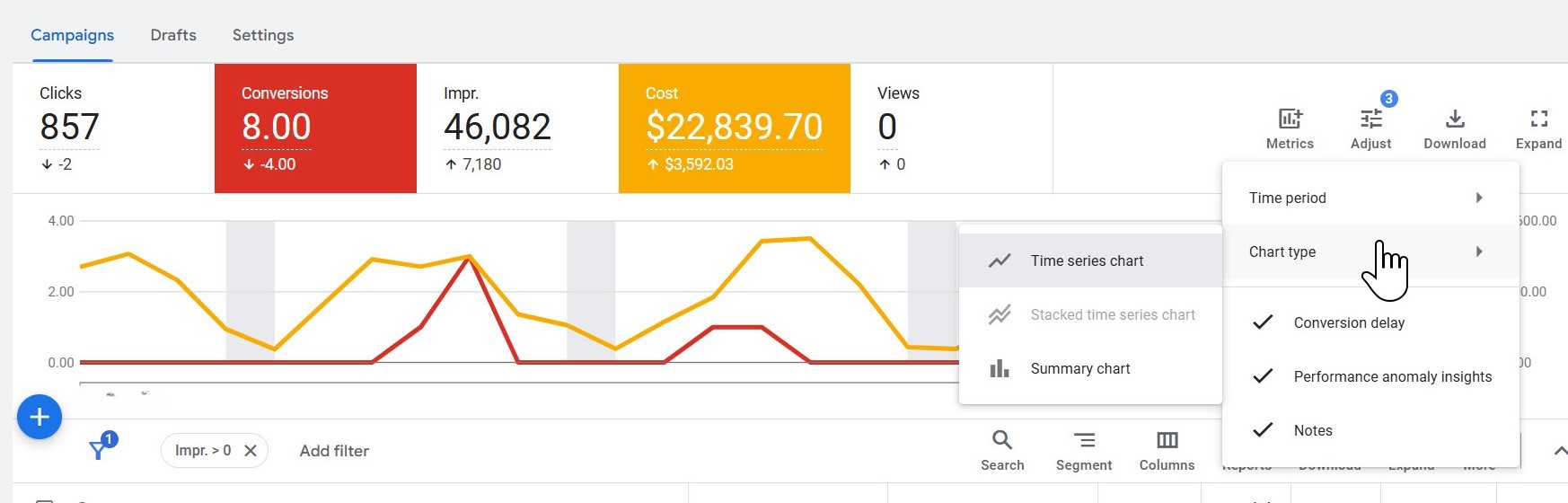
Task: Click the blue plus create button
Action: pyautogui.click(x=40, y=417)
